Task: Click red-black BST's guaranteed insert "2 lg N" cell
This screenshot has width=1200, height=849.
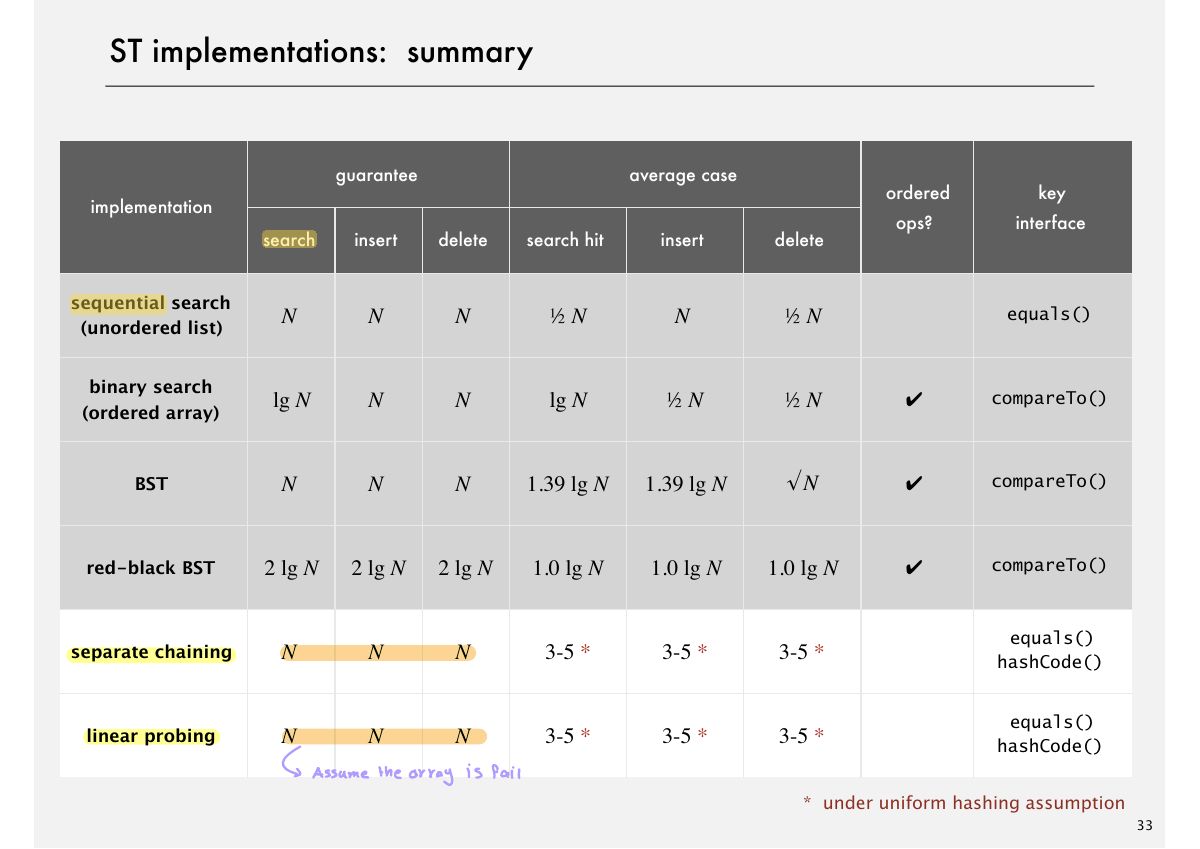Action: [x=378, y=569]
